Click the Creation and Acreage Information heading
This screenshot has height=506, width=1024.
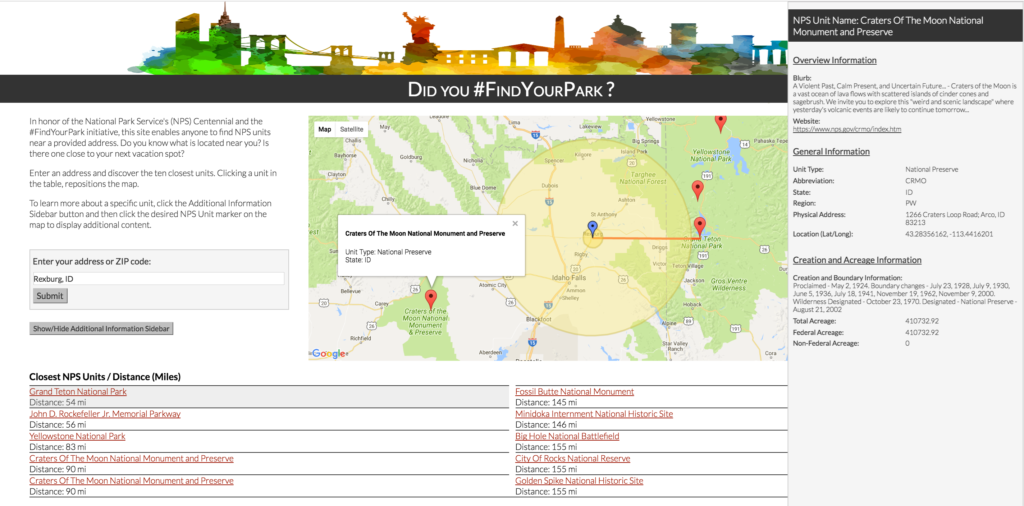coord(857,260)
